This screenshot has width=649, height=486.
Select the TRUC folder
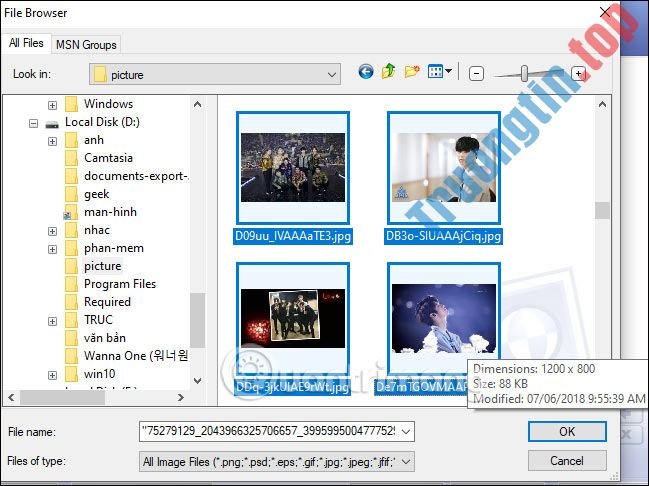98,320
